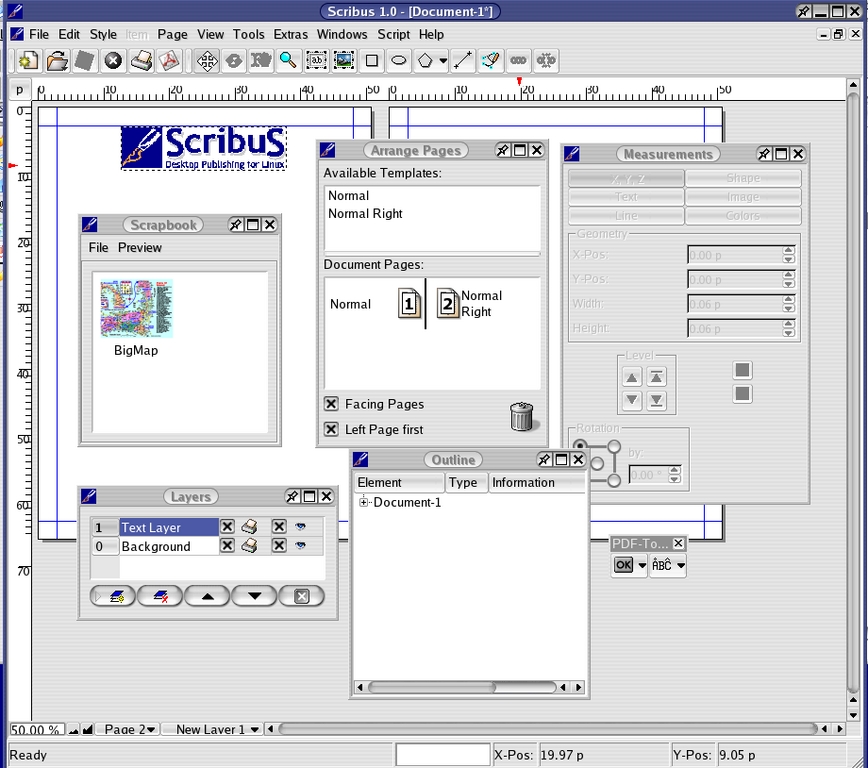Select the Insert Picture frame tool
Viewport: 868px width, 768px height.
click(x=344, y=61)
